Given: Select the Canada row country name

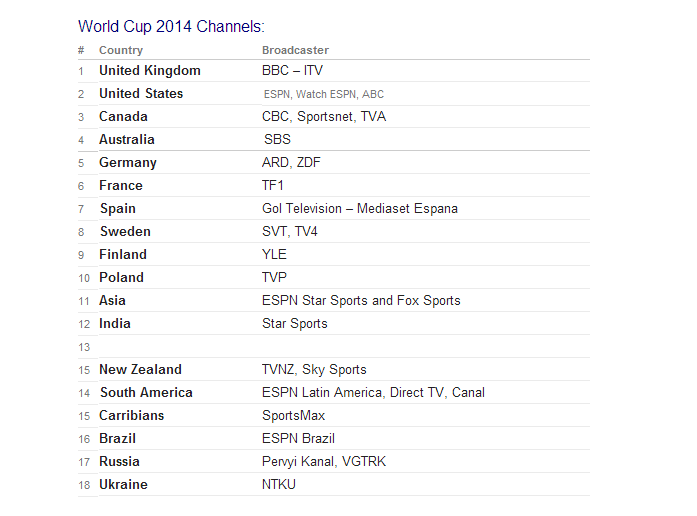Looking at the screenshot, I should pos(123,117).
